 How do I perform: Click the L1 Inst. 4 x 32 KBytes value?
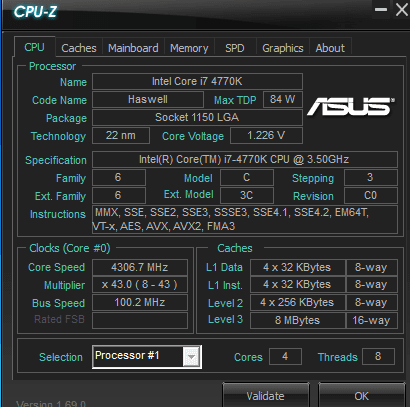(x=297, y=285)
